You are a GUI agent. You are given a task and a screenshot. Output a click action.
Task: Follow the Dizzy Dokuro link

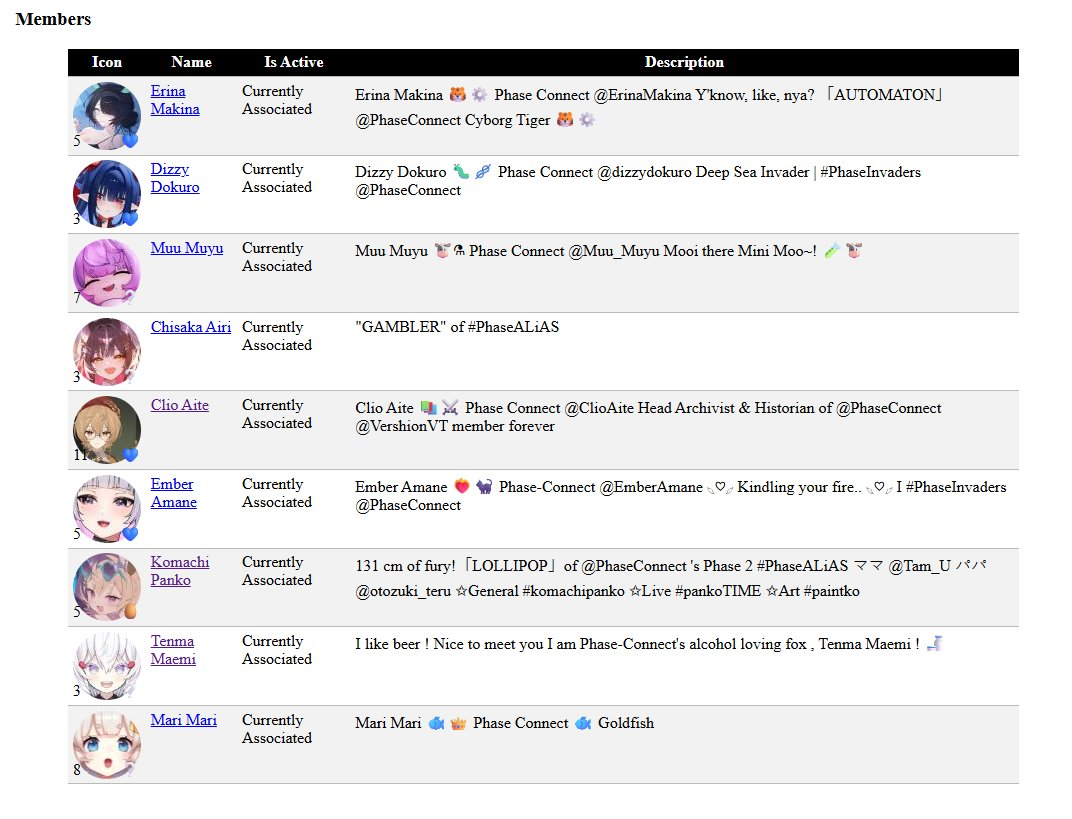175,178
